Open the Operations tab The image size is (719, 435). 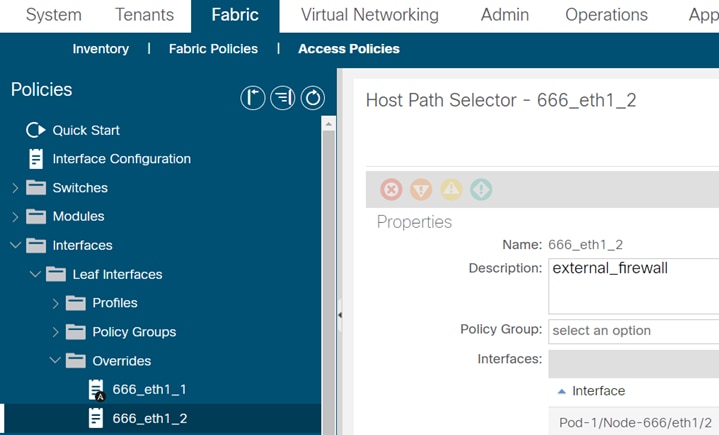point(606,15)
